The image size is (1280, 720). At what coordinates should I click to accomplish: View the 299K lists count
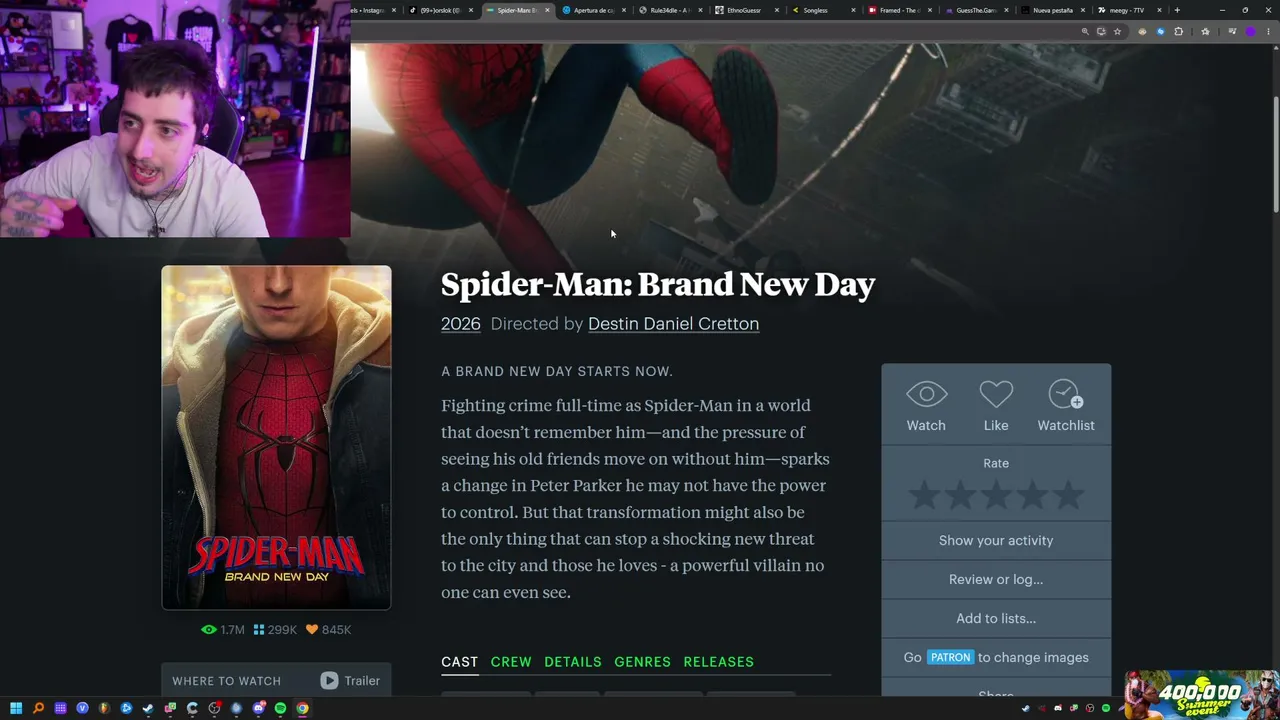(x=275, y=630)
